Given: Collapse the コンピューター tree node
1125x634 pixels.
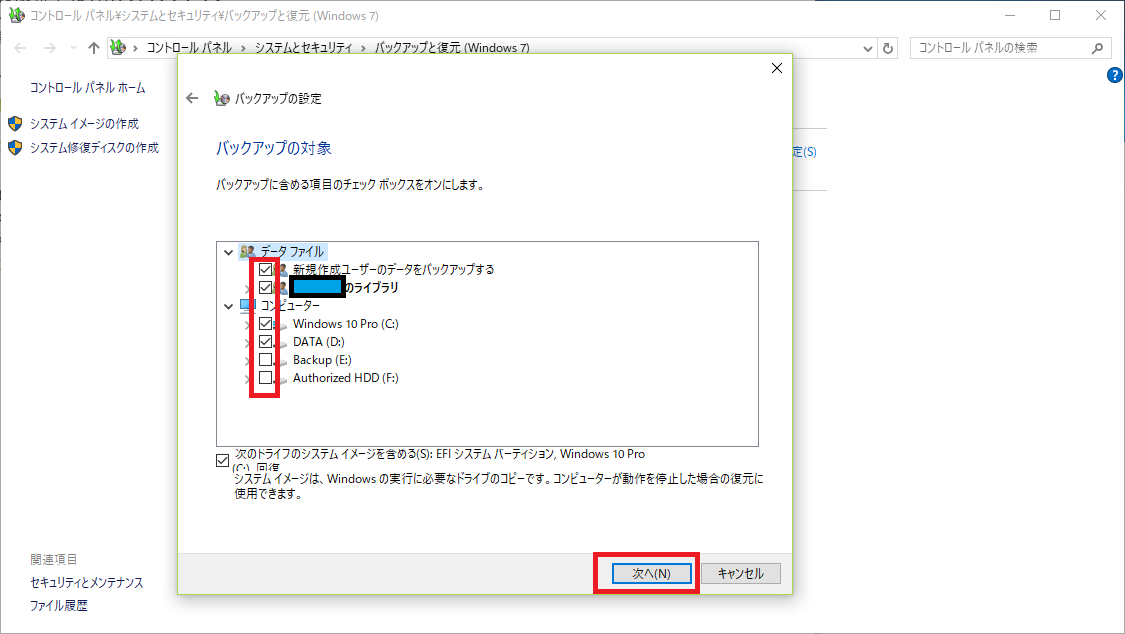Looking at the screenshot, I should (229, 306).
